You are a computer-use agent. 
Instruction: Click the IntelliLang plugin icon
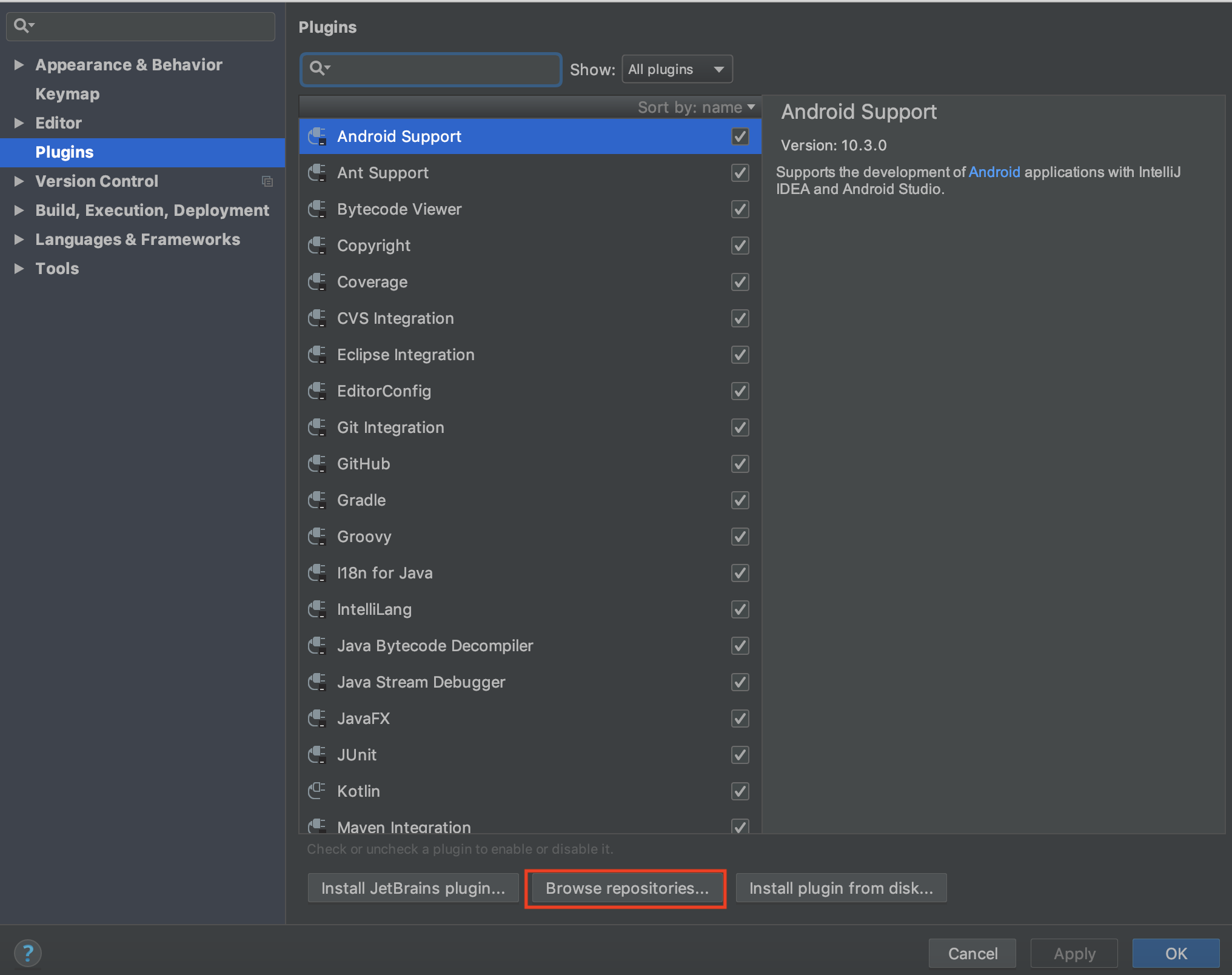coord(317,609)
